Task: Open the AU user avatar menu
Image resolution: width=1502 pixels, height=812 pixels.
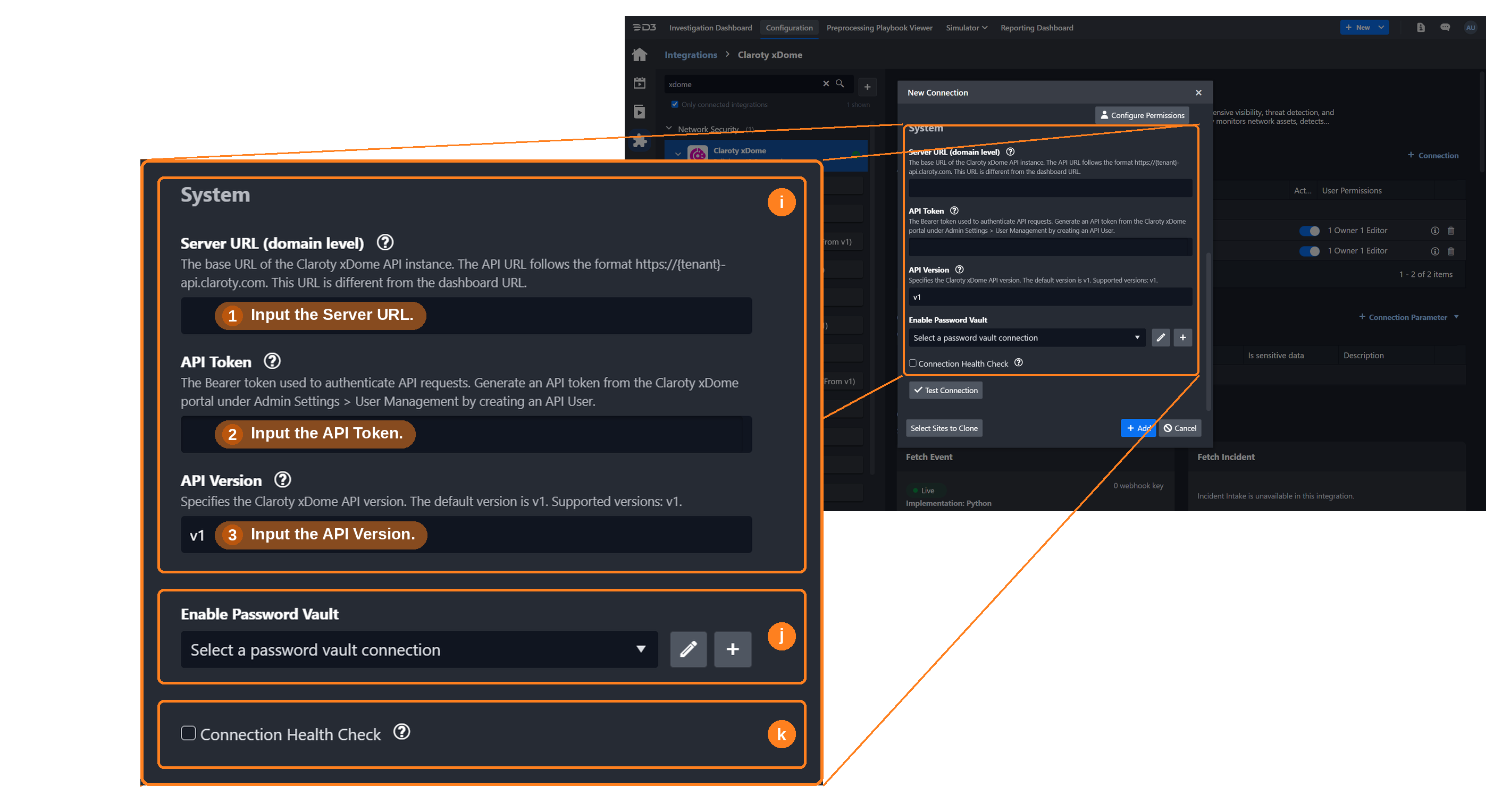Action: [x=1471, y=28]
